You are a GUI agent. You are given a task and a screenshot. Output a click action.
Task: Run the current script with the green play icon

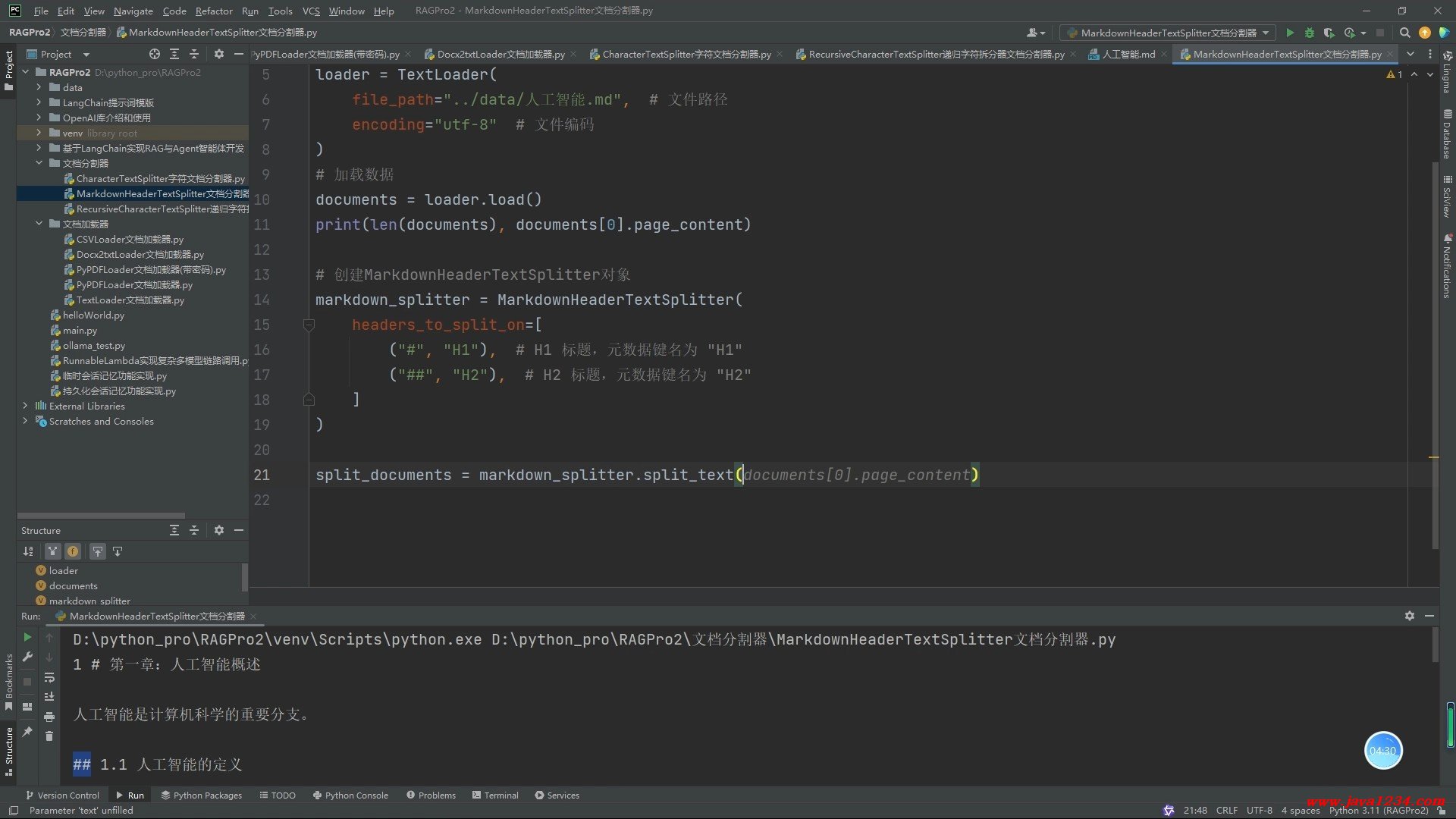1290,33
